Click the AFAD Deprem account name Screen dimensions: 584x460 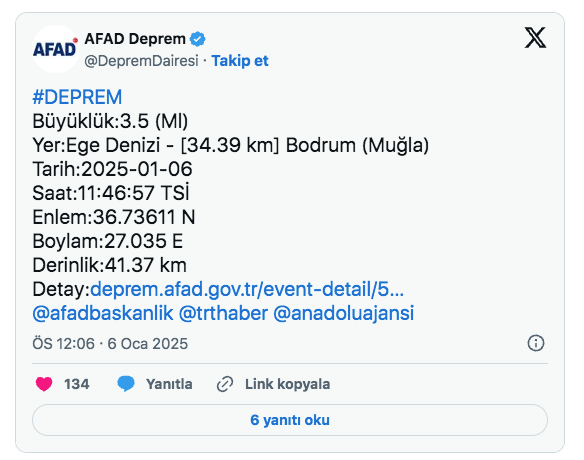(x=135, y=39)
